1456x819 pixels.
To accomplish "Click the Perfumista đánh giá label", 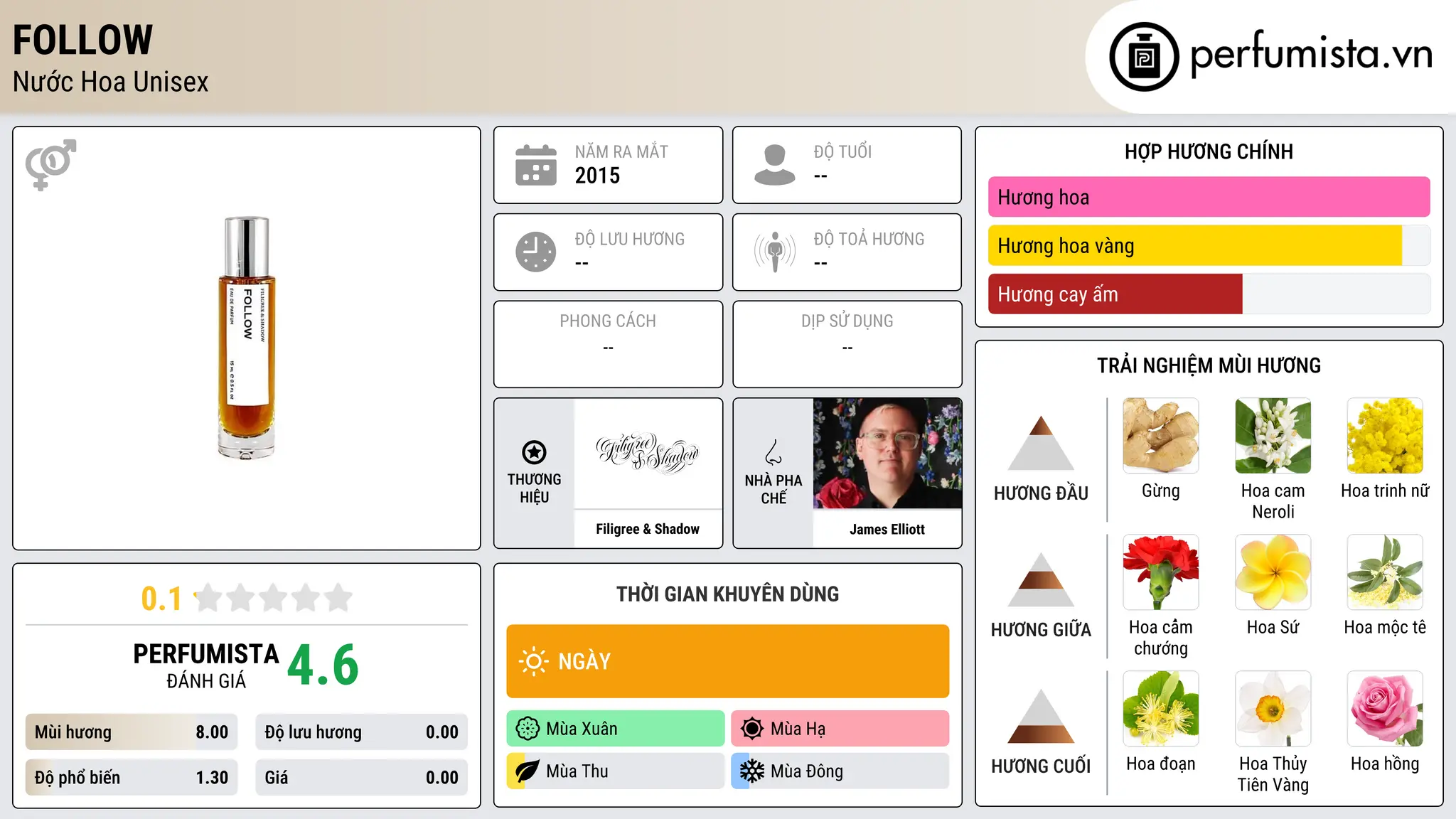I will tap(206, 665).
